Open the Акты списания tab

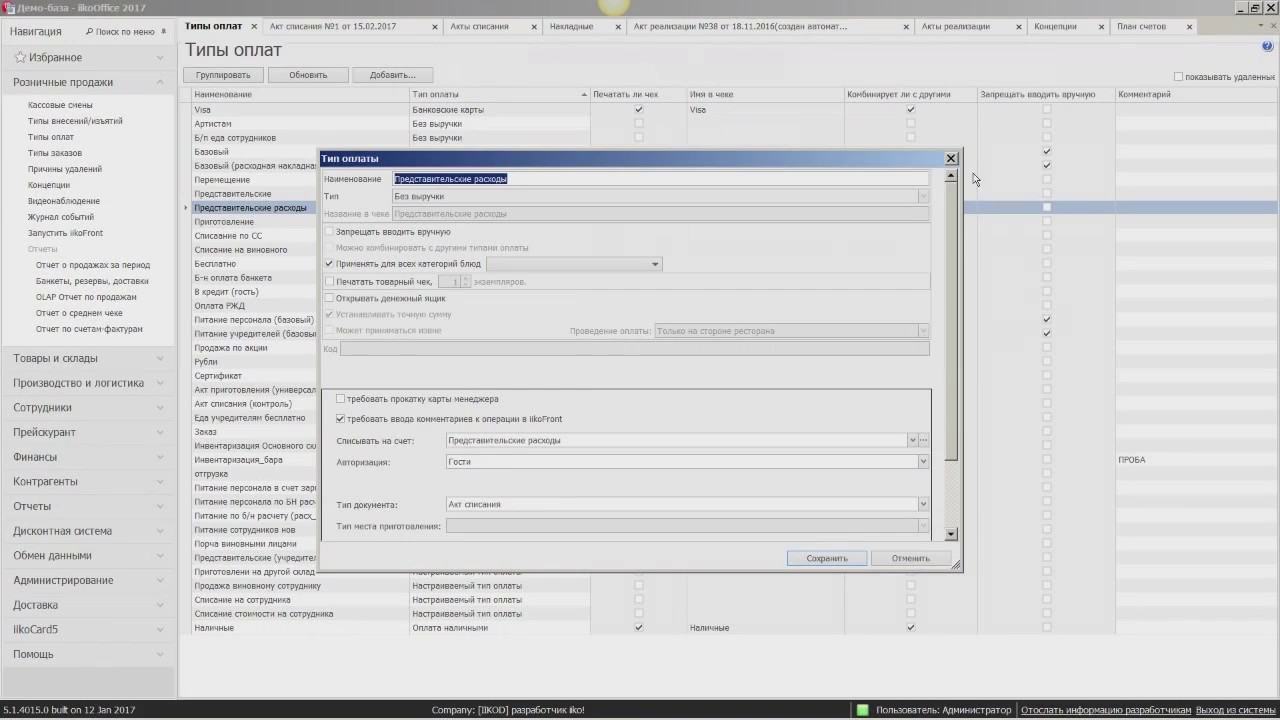pyautogui.click(x=479, y=27)
